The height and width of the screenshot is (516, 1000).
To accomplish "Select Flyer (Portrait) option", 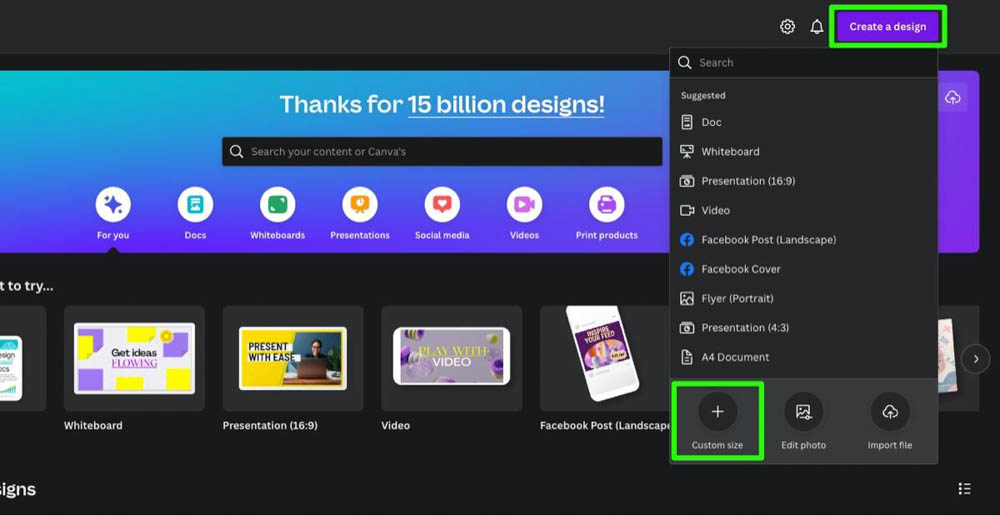I will (804, 298).
